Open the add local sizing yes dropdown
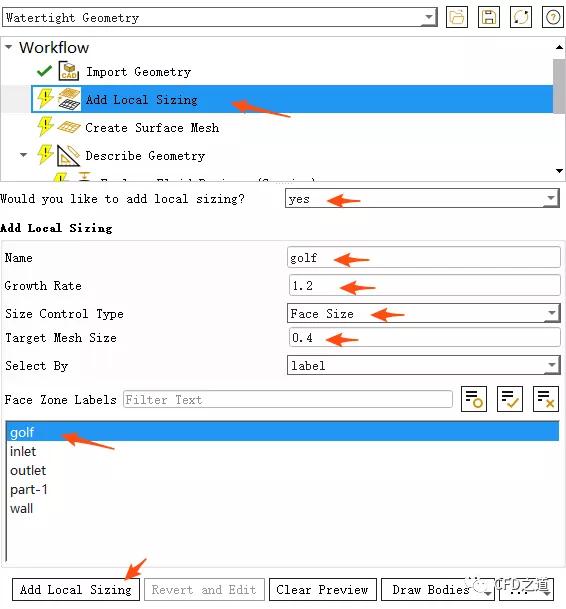Screen dimensions: 566x609 tap(422, 198)
